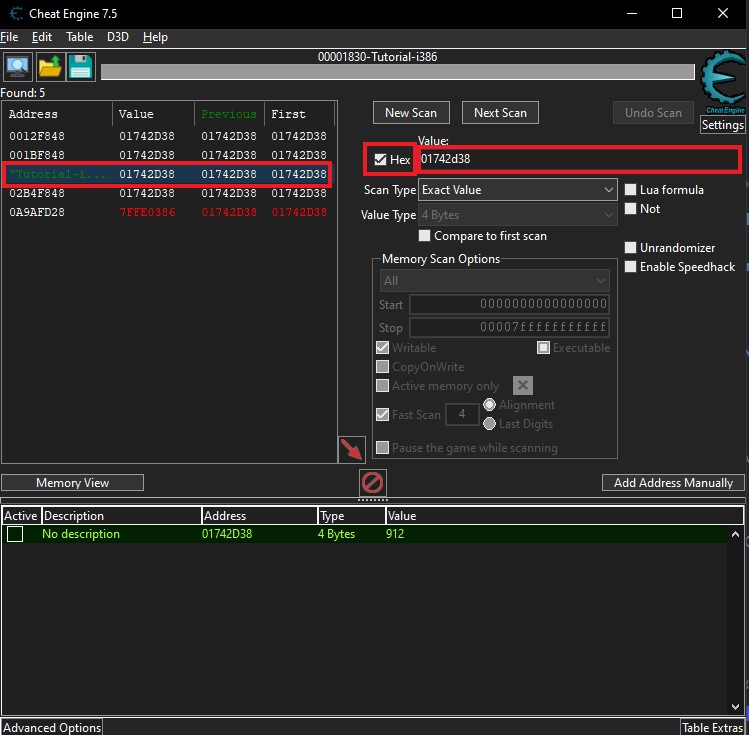This screenshot has width=749, height=735.
Task: Uncheck the Hex checkbox
Action: pyautogui.click(x=380, y=160)
